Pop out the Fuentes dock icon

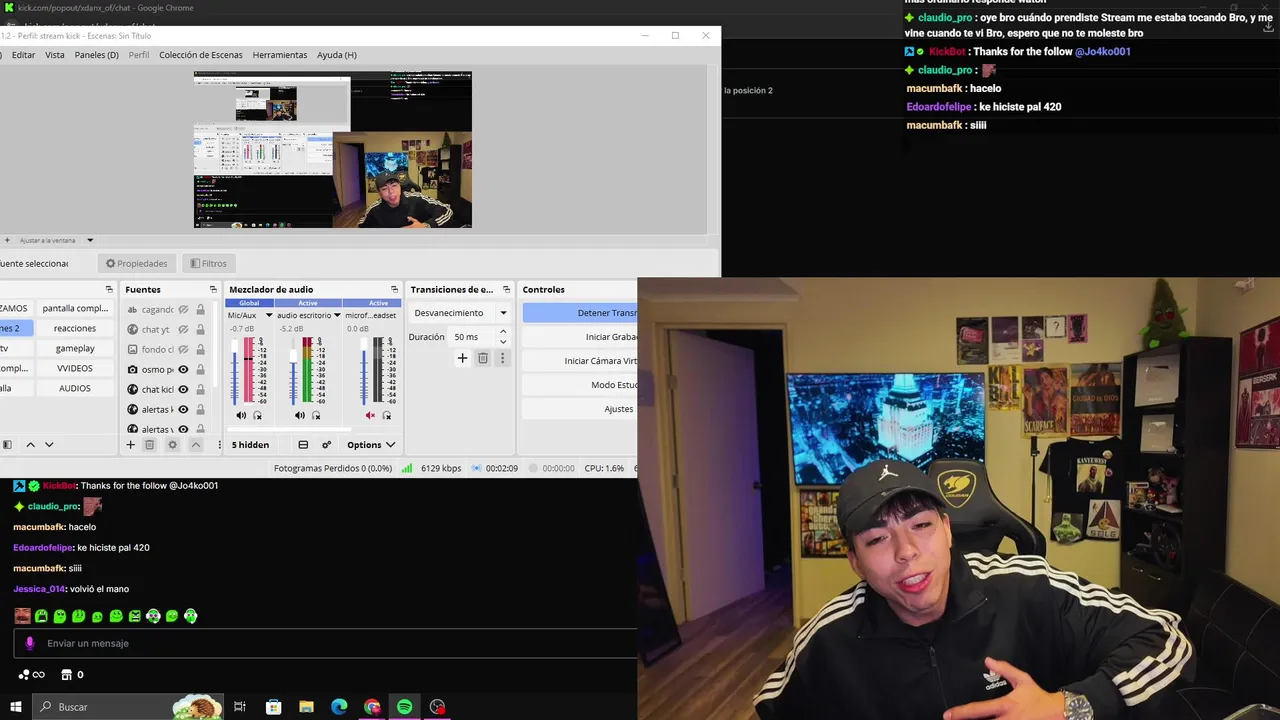click(x=213, y=290)
